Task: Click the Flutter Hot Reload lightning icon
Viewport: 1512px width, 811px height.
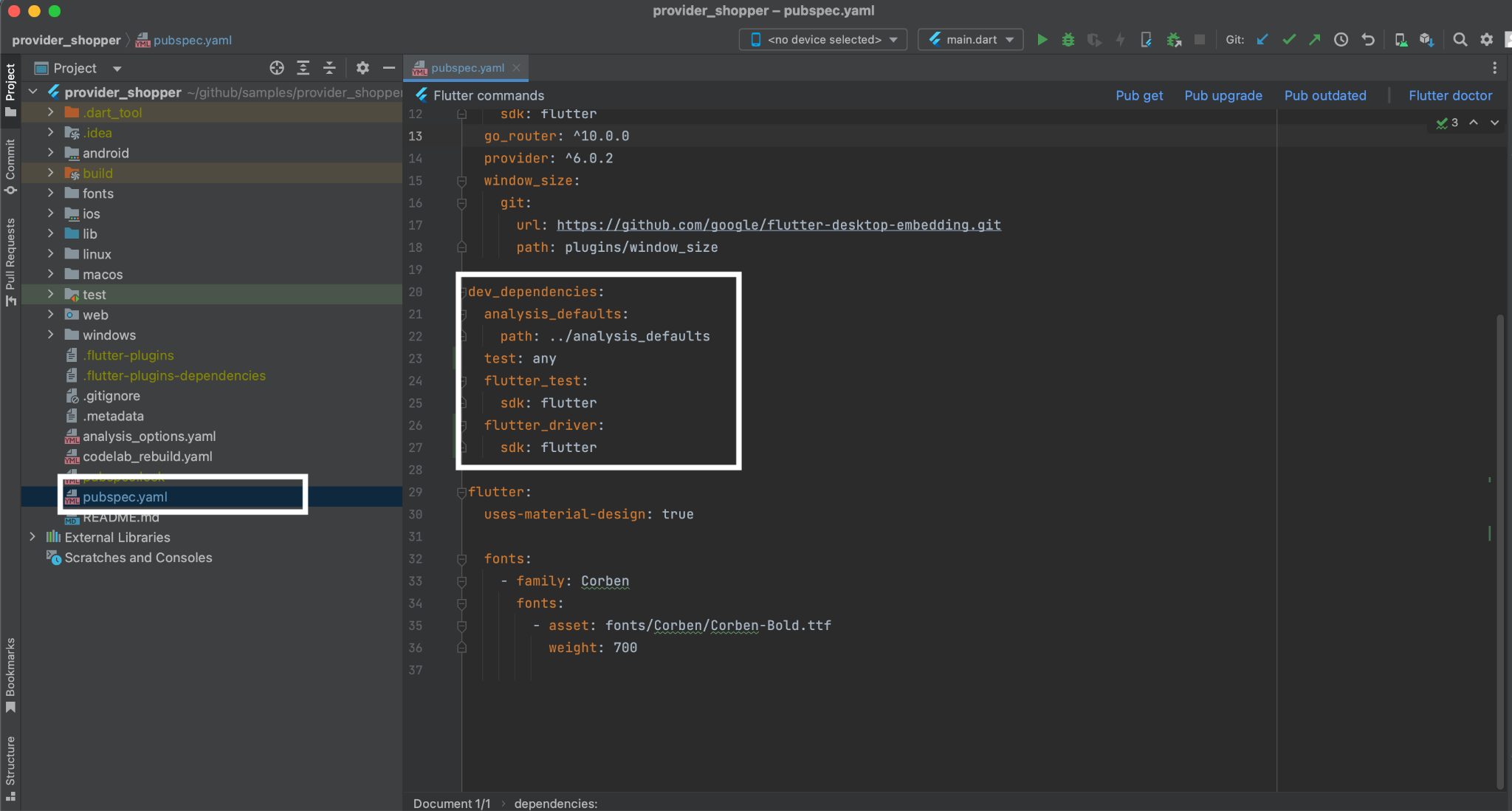Action: [1120, 40]
